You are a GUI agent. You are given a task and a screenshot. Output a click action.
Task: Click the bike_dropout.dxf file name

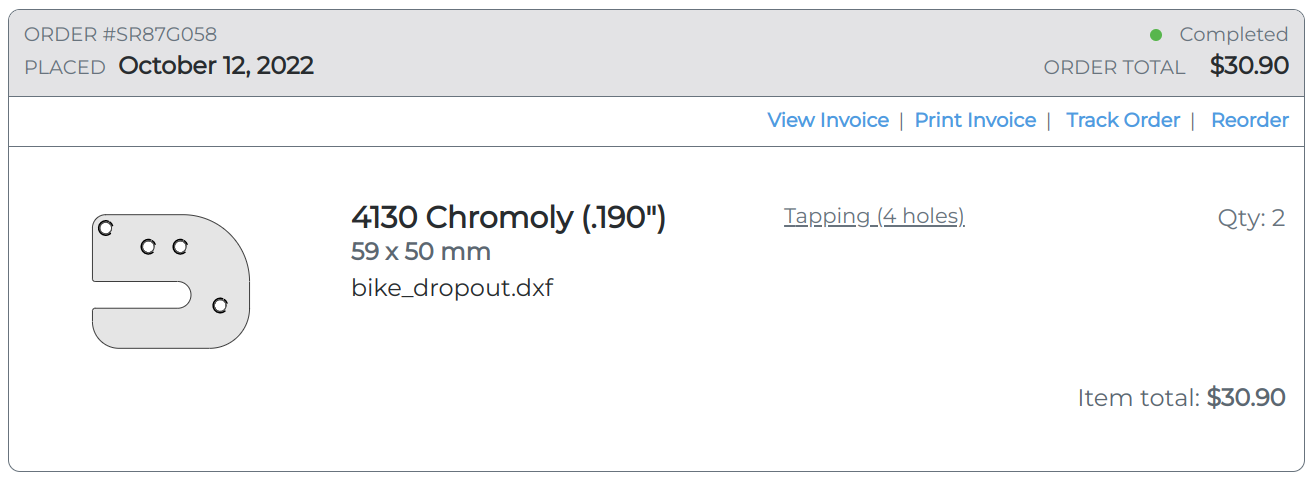[x=452, y=289]
